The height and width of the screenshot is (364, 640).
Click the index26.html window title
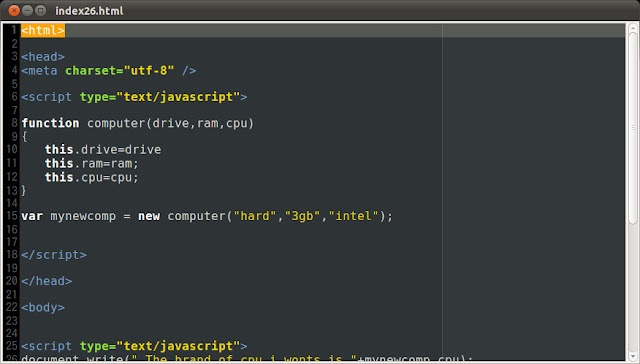pyautogui.click(x=89, y=11)
